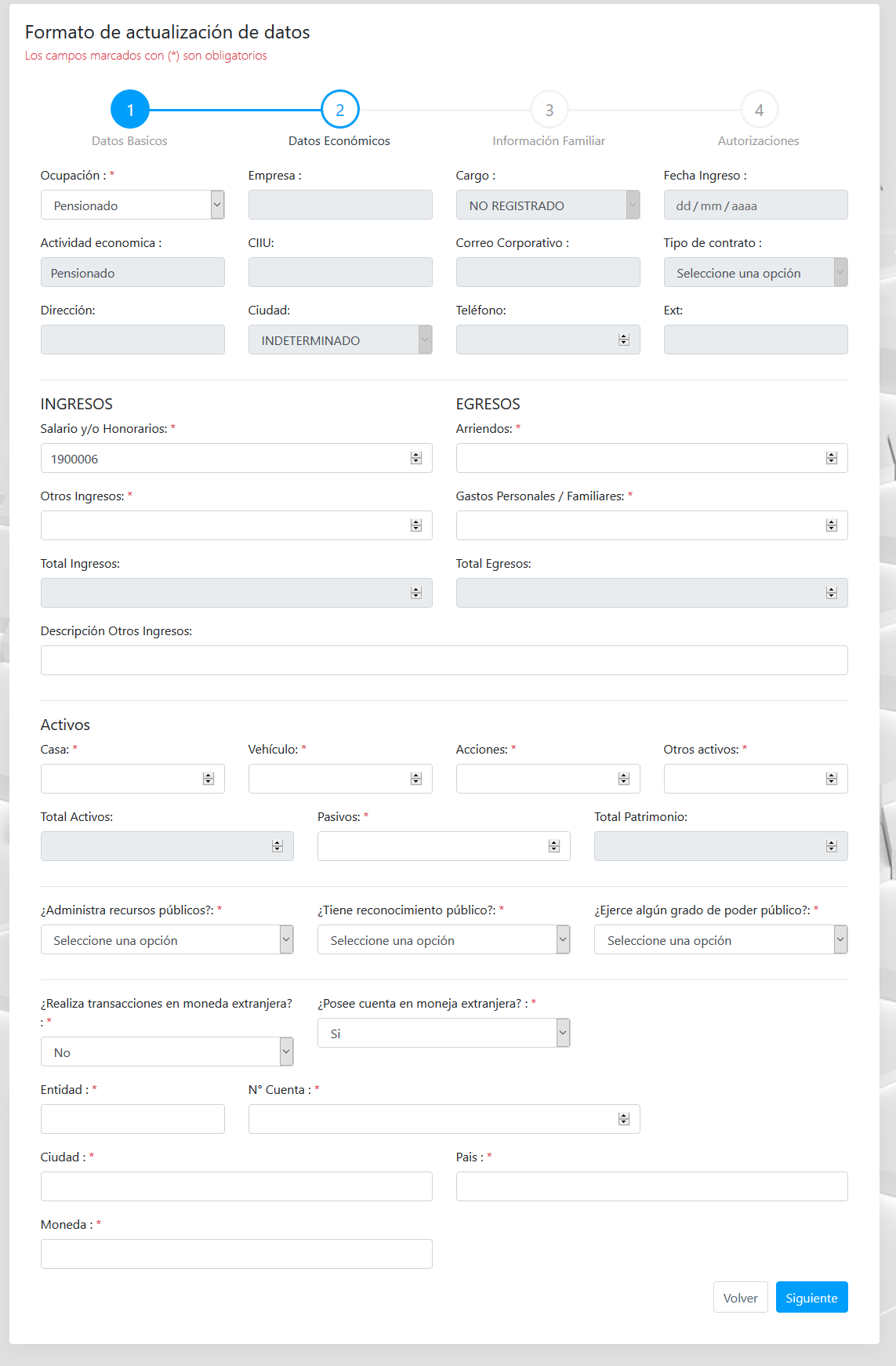Go to step 1 Datos Basicos circle
Screen dimensions: 896x1366
click(130, 110)
